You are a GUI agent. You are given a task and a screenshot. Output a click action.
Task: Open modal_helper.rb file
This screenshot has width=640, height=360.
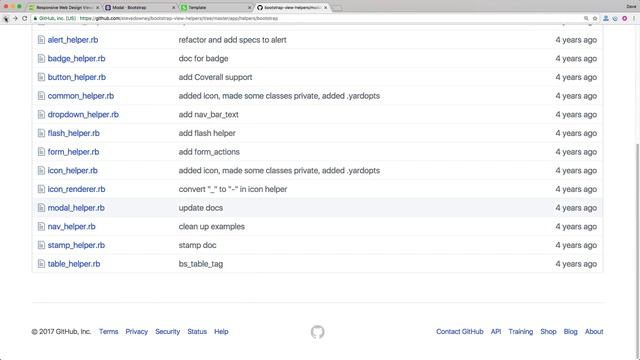click(76, 208)
